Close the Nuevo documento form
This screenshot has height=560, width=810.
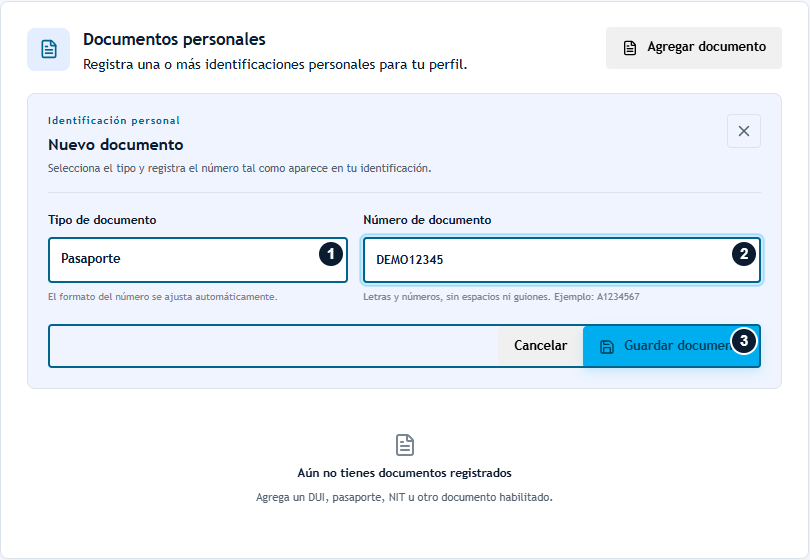tap(743, 131)
